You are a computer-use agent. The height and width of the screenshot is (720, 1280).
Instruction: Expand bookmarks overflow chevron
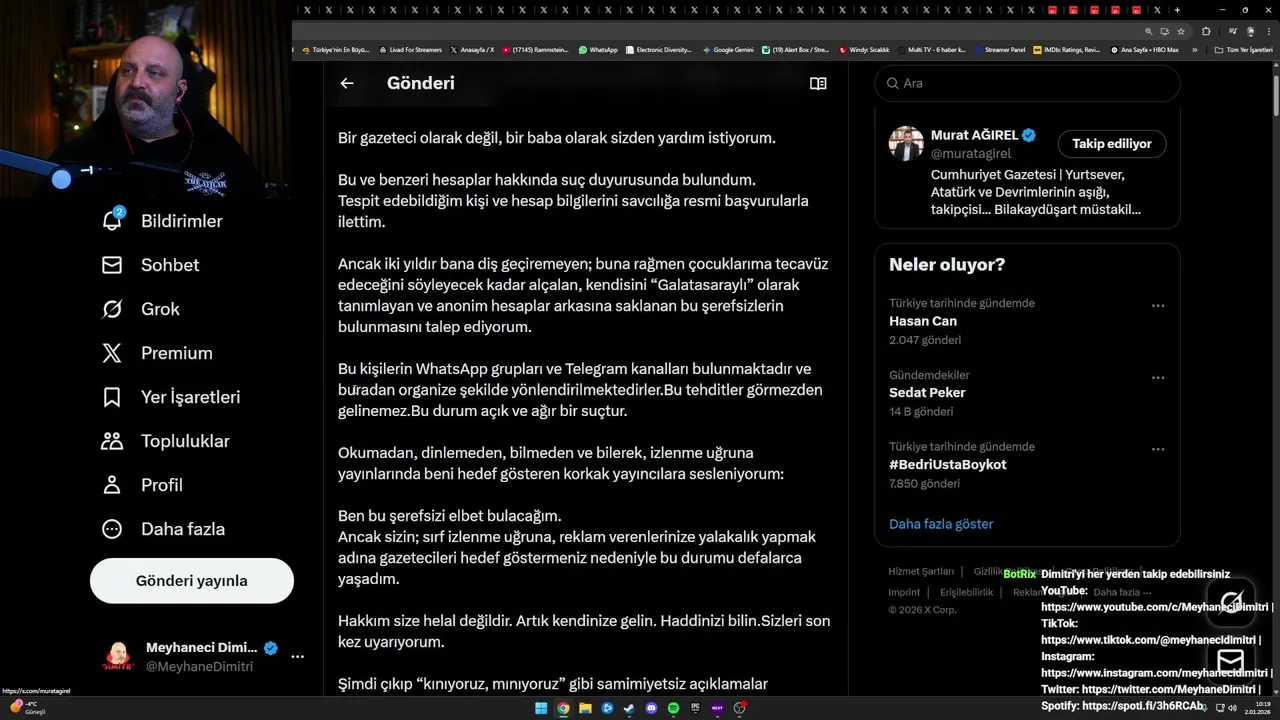click(1194, 50)
